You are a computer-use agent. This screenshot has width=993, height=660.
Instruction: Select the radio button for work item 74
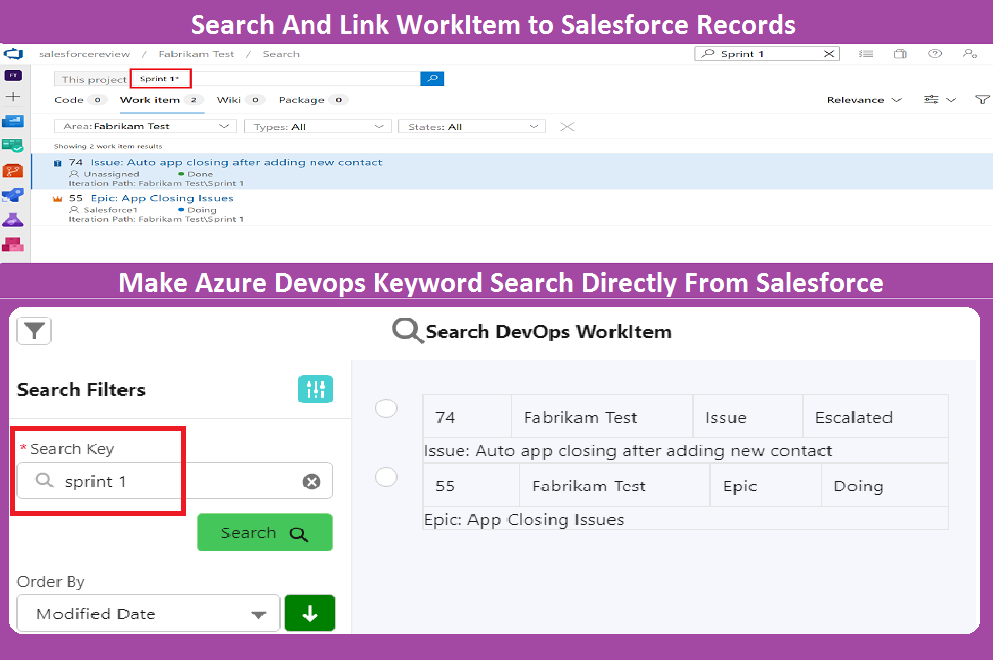tap(386, 408)
